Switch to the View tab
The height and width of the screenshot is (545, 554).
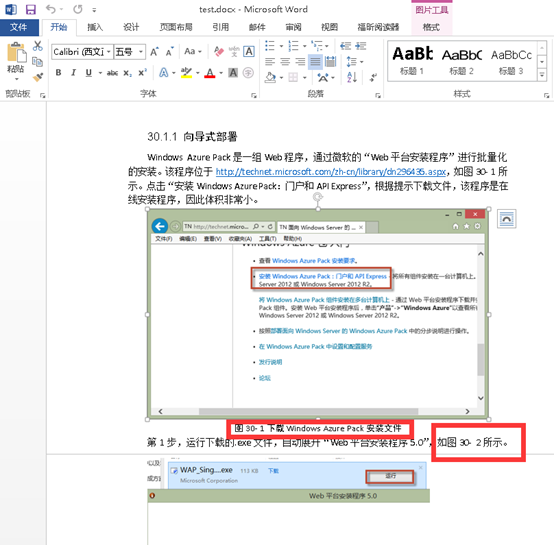329,27
